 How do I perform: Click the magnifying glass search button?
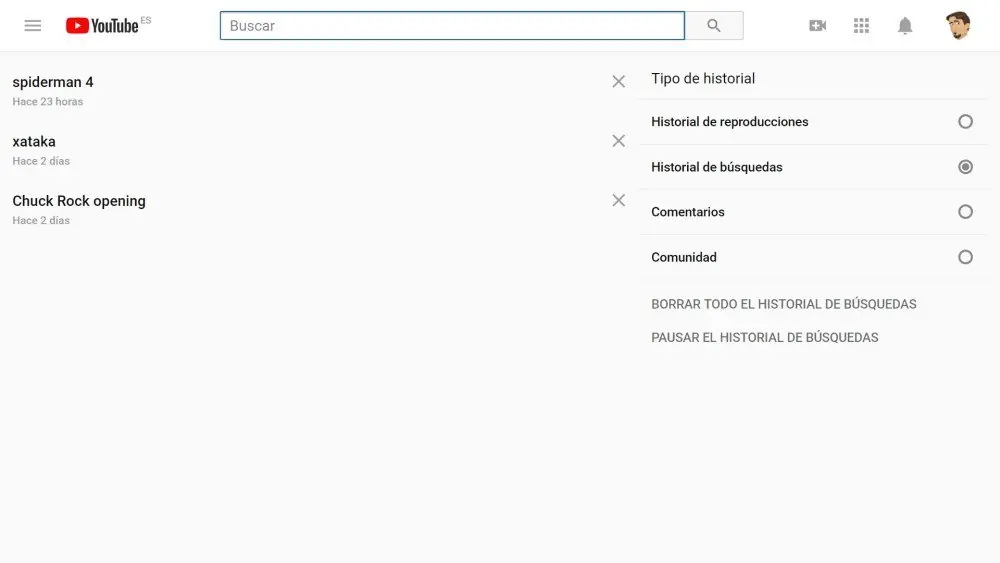coord(714,26)
